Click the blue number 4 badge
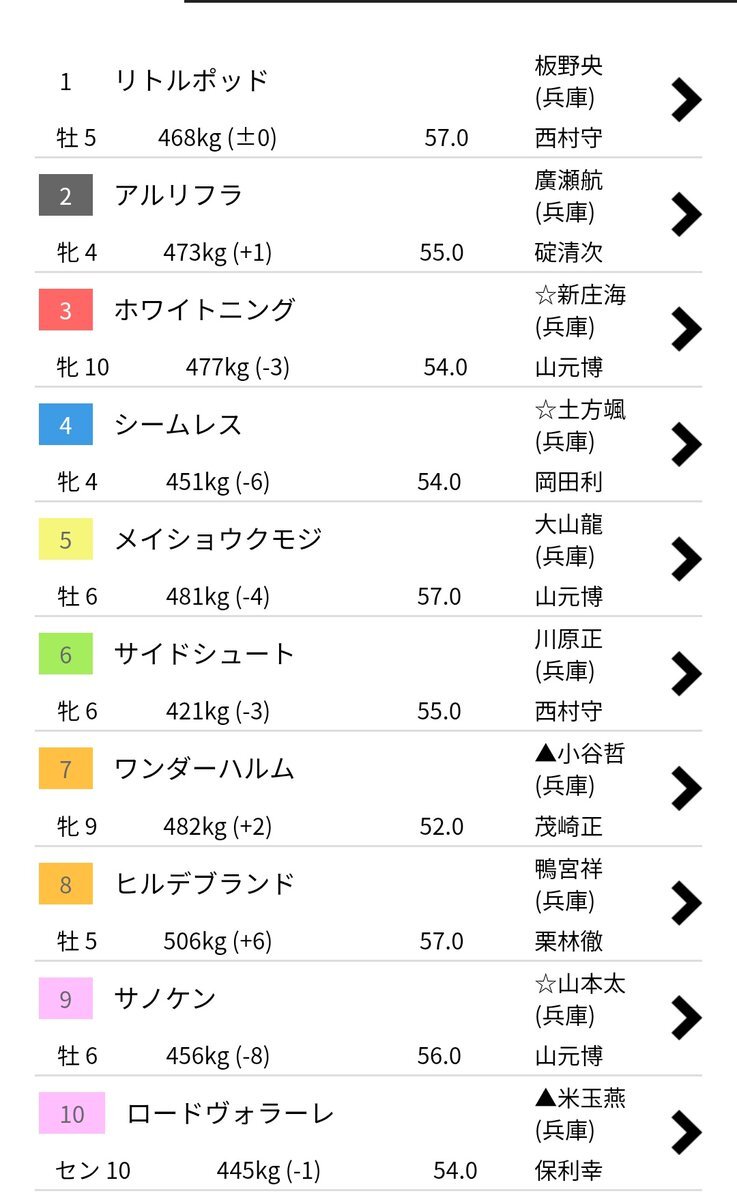This screenshot has width=737, height=1200. tap(66, 425)
